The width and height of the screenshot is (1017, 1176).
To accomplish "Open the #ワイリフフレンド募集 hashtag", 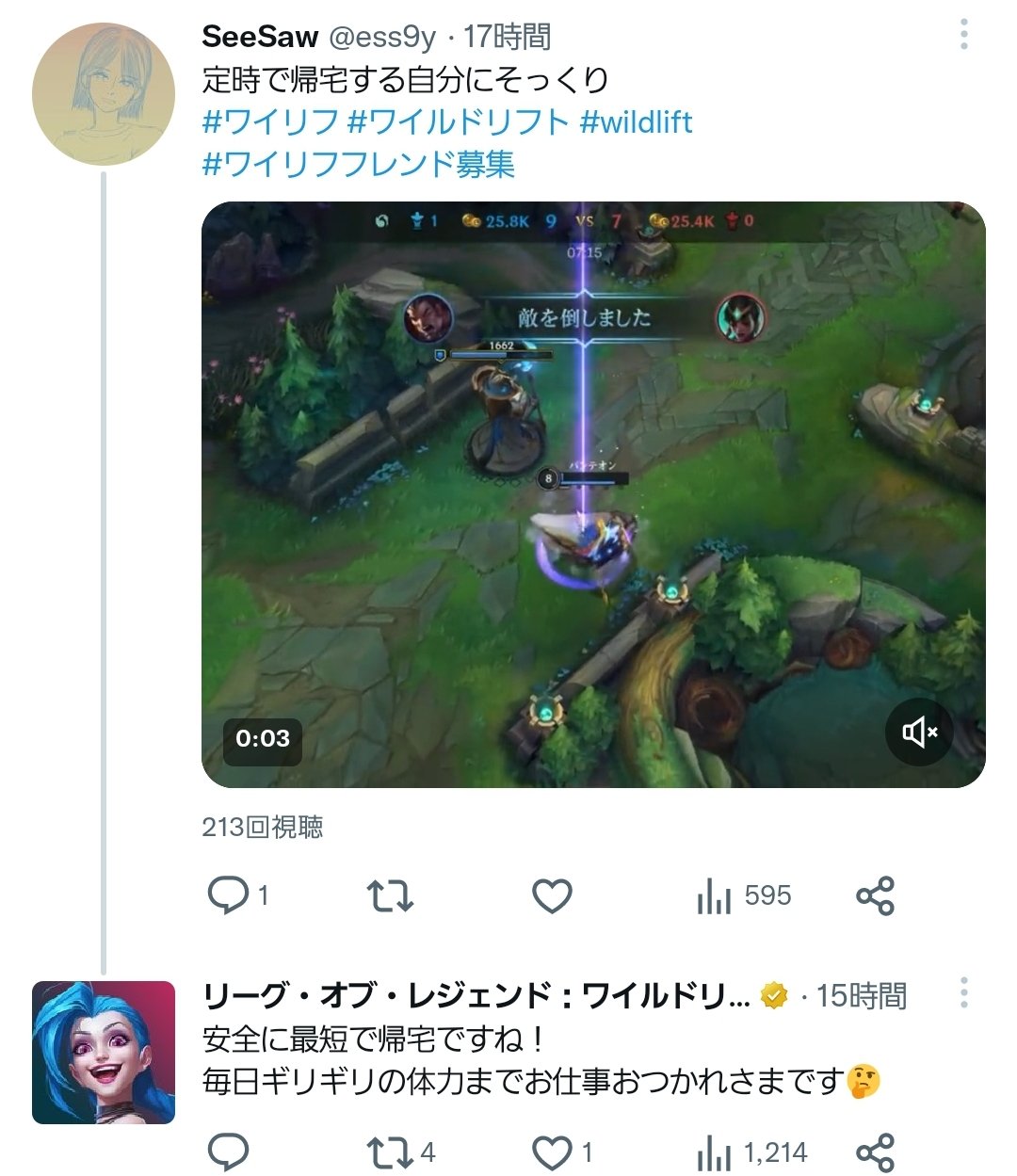I will click(359, 164).
